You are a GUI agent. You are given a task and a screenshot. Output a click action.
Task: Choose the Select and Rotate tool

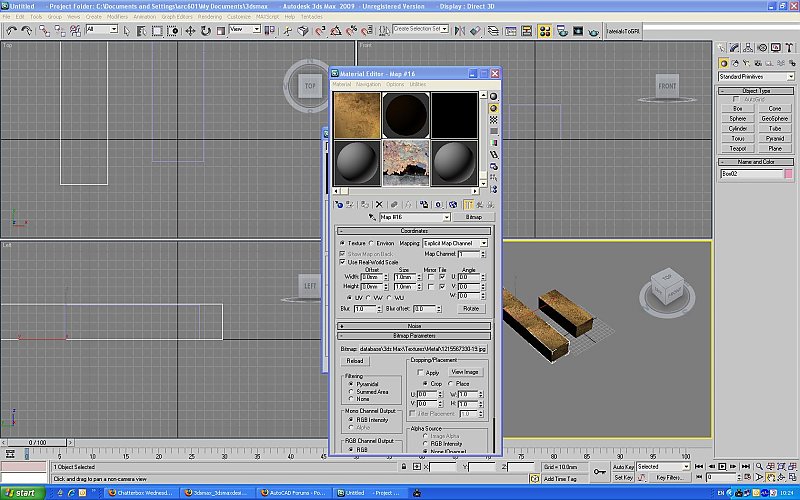coord(205,31)
